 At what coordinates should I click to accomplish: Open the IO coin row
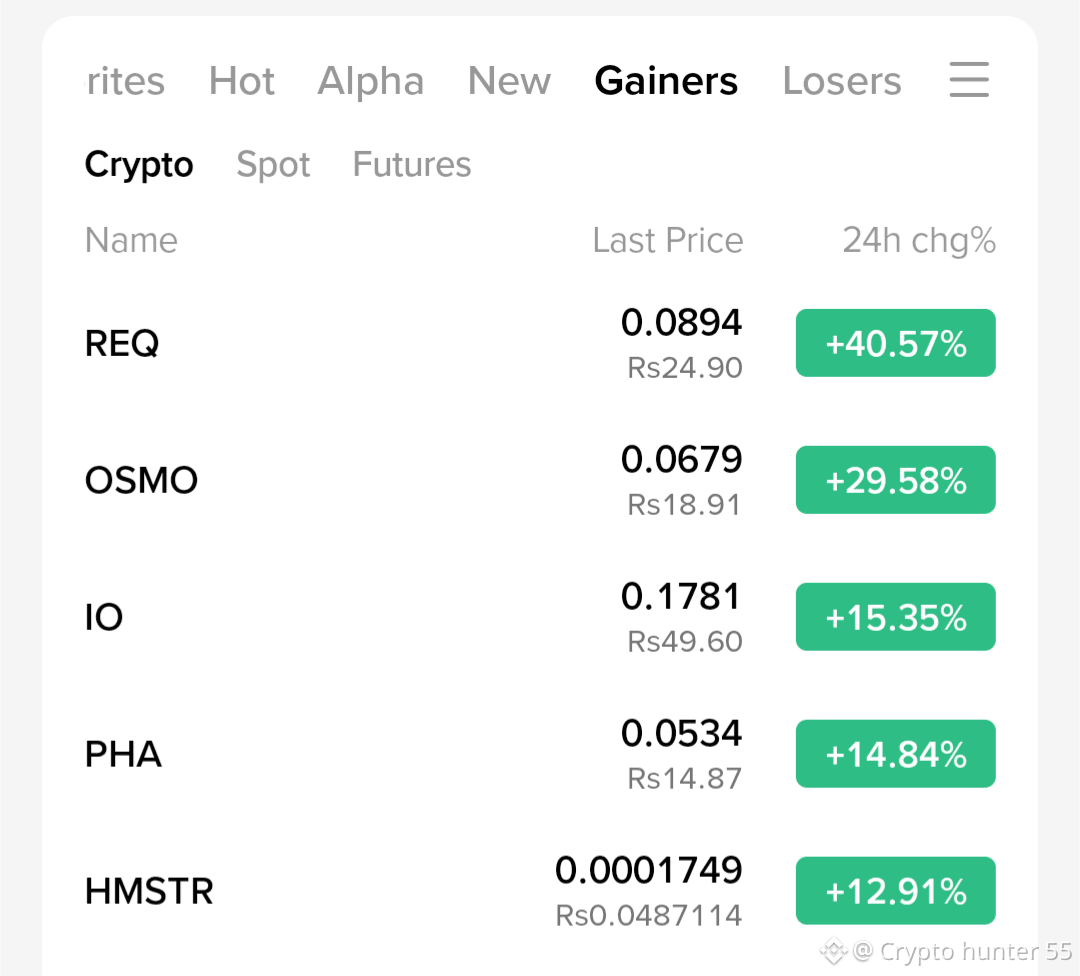pyautogui.click(x=540, y=616)
